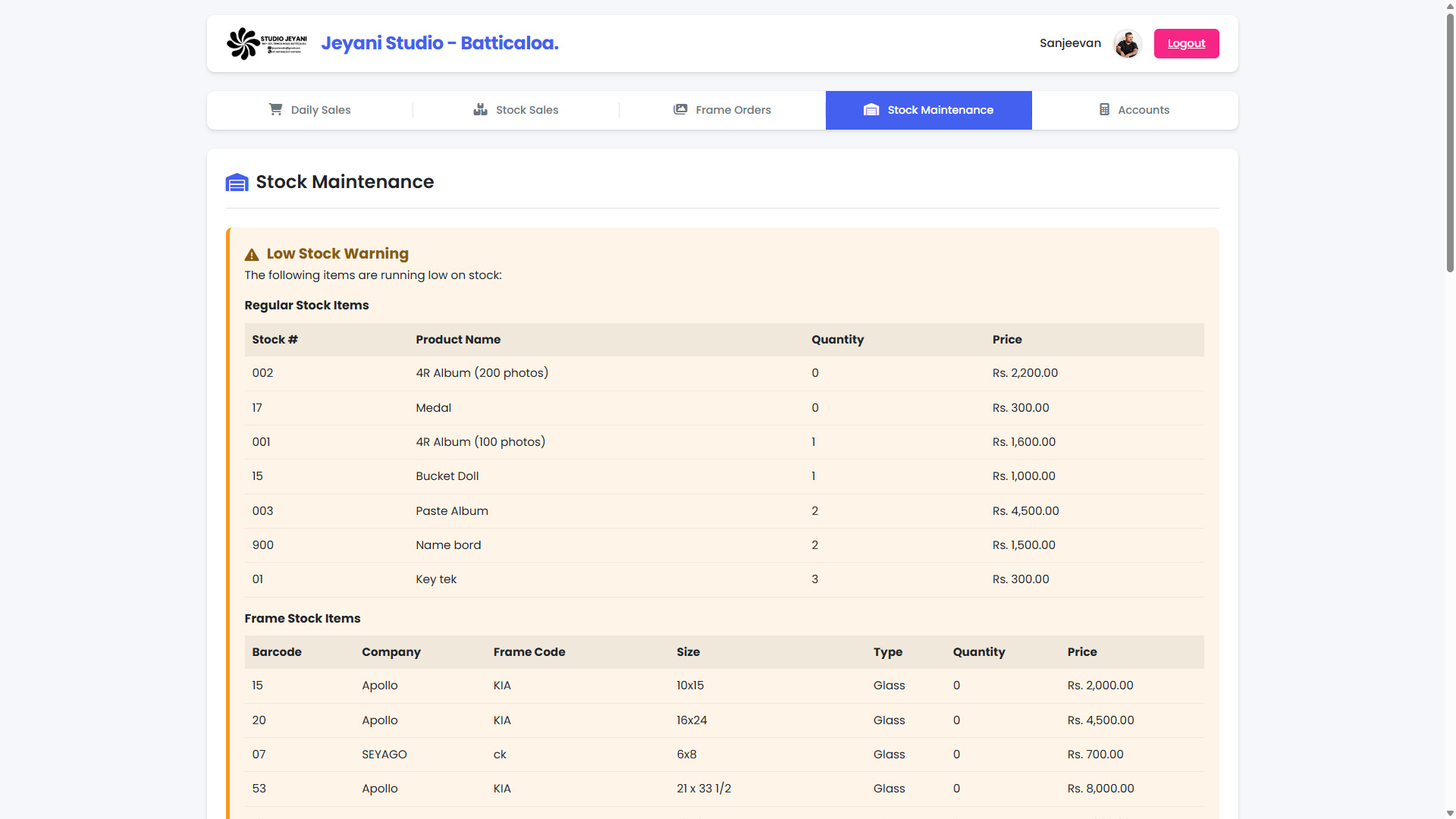
Task: Click the boxes icon for Stock Sales
Action: click(480, 109)
